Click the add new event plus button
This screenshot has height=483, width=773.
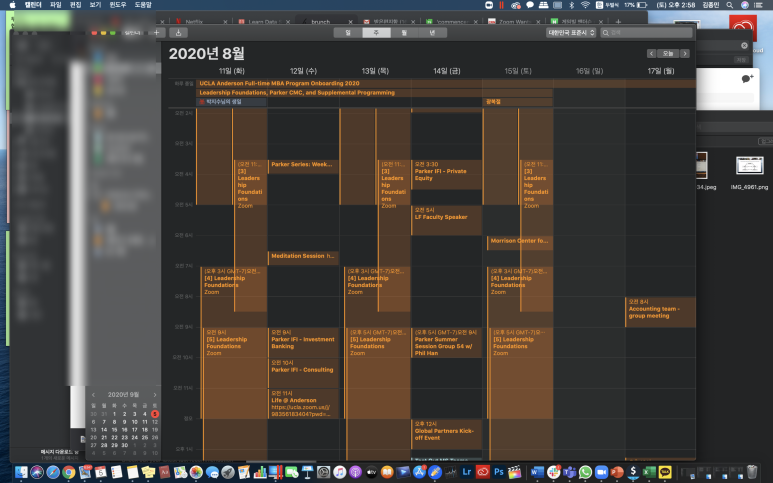click(x=157, y=33)
